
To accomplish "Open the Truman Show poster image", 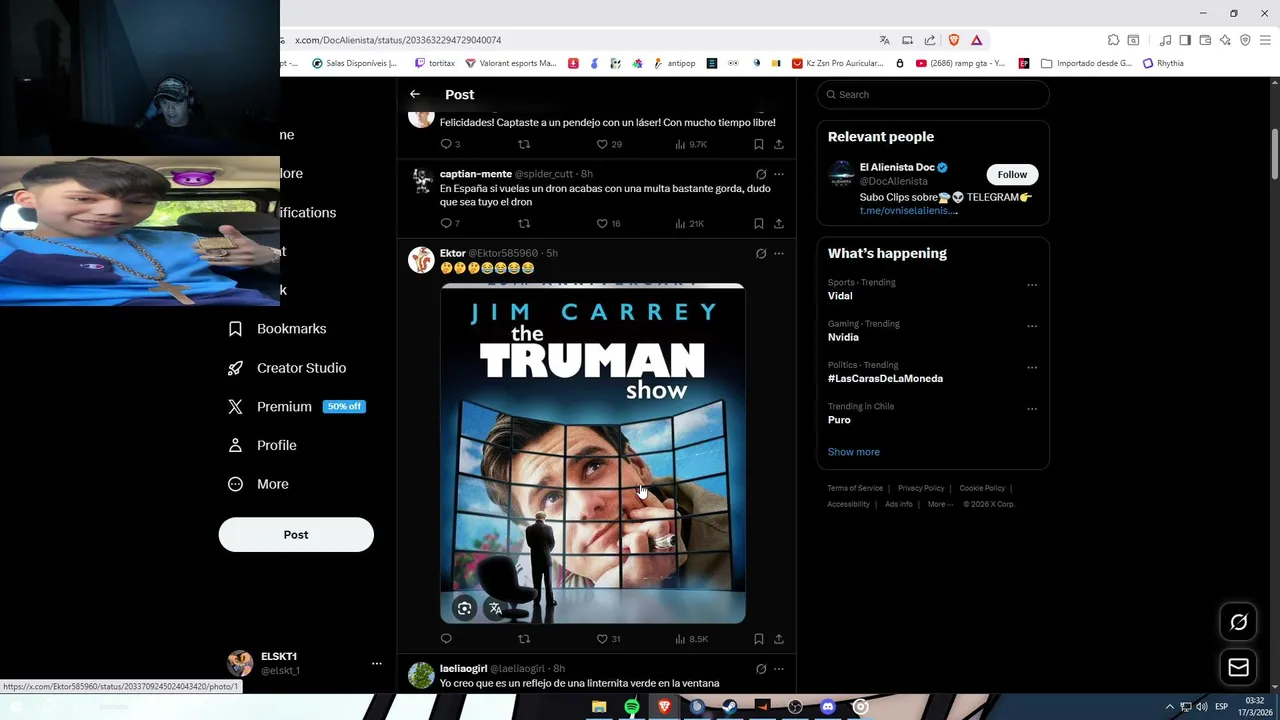I will [593, 453].
